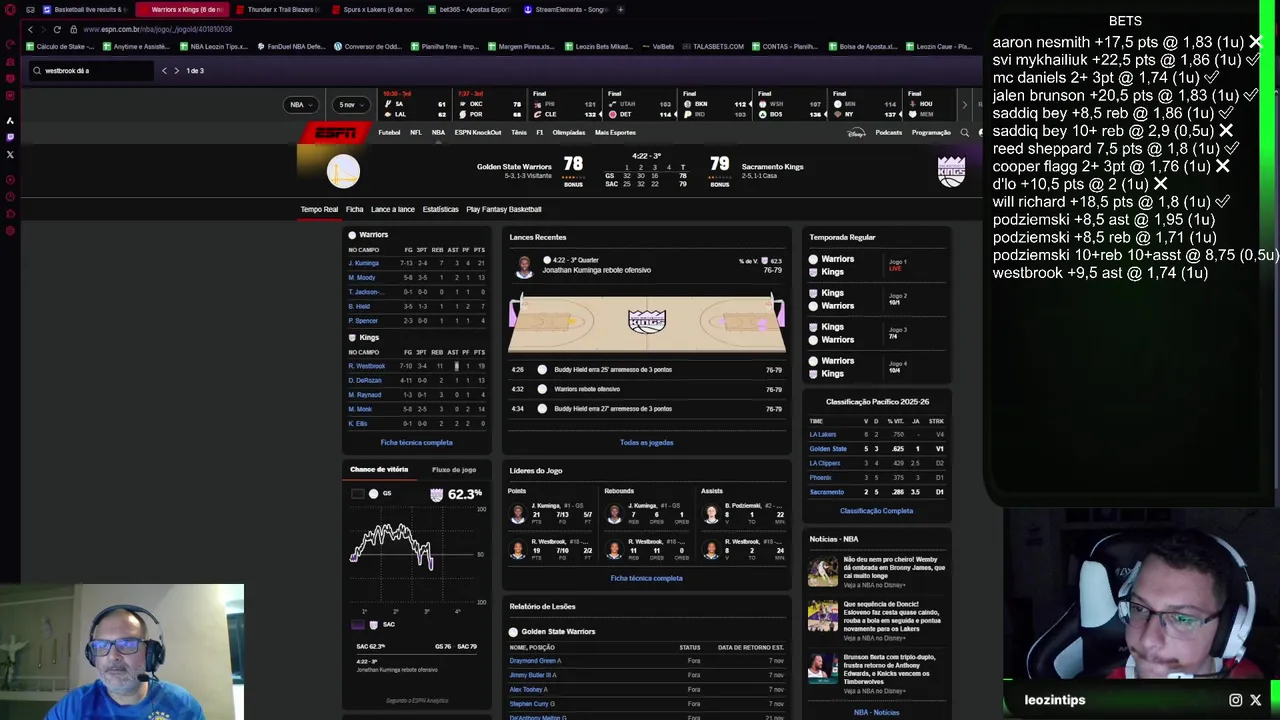Open NBA - Notícias link
This screenshot has width=1280, height=720.
click(x=876, y=712)
